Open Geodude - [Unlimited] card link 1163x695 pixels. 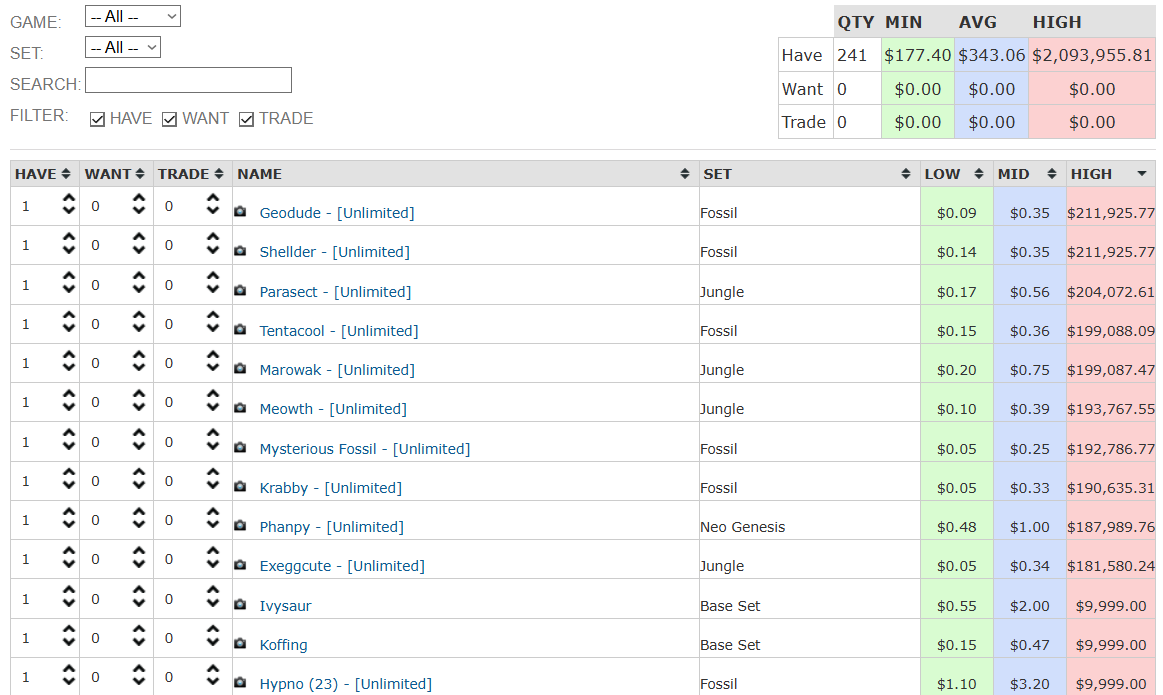[337, 213]
